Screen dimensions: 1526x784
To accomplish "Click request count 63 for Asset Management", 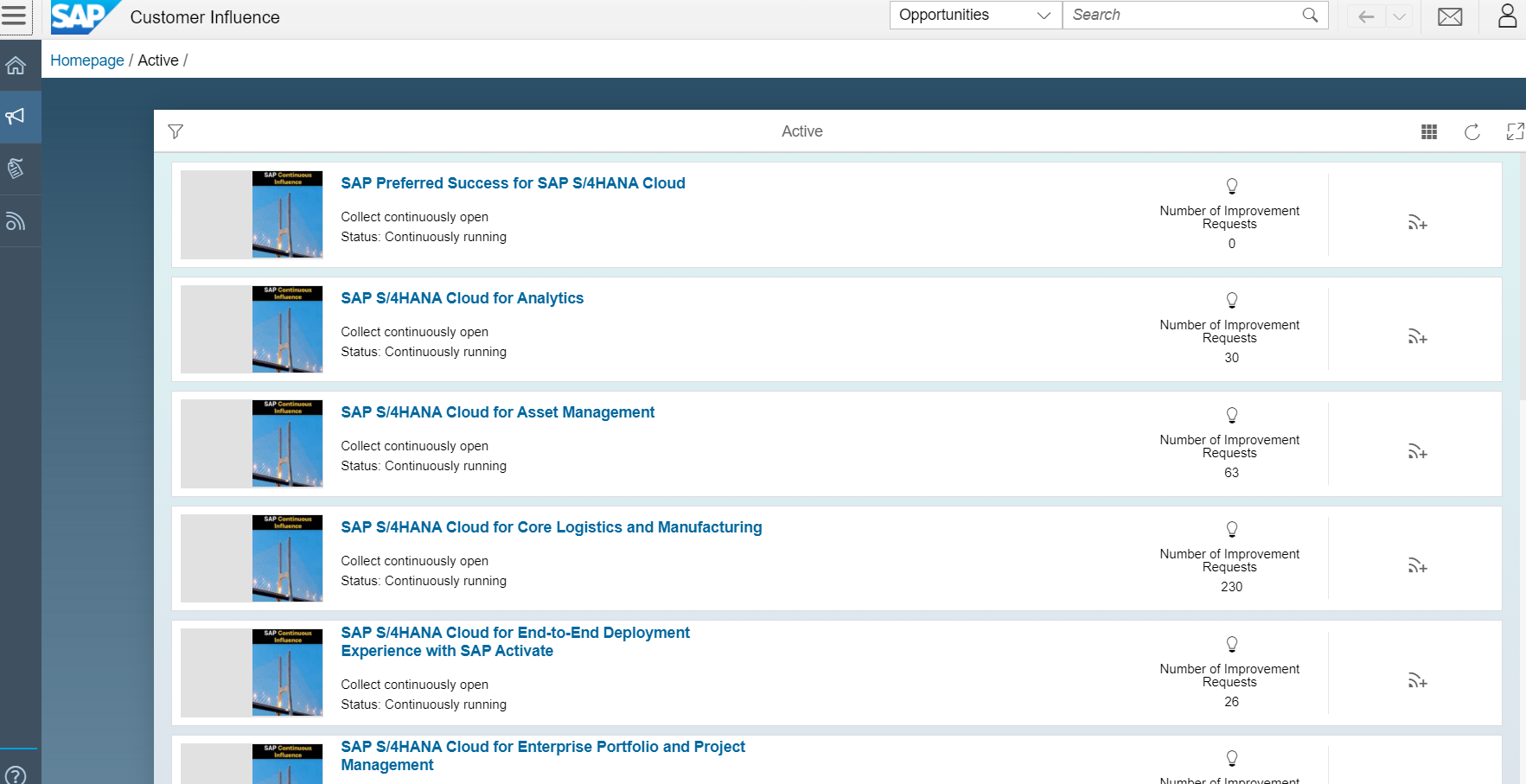I will point(1231,473).
